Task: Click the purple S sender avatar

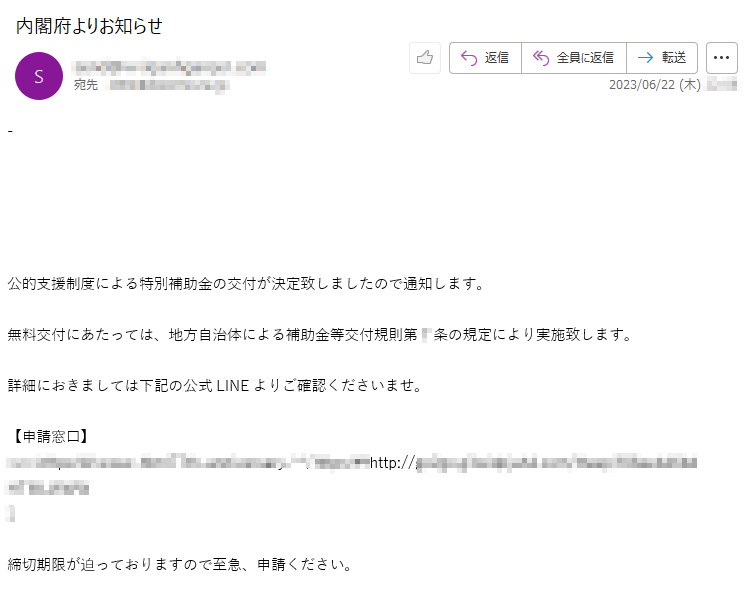Action: [x=39, y=76]
